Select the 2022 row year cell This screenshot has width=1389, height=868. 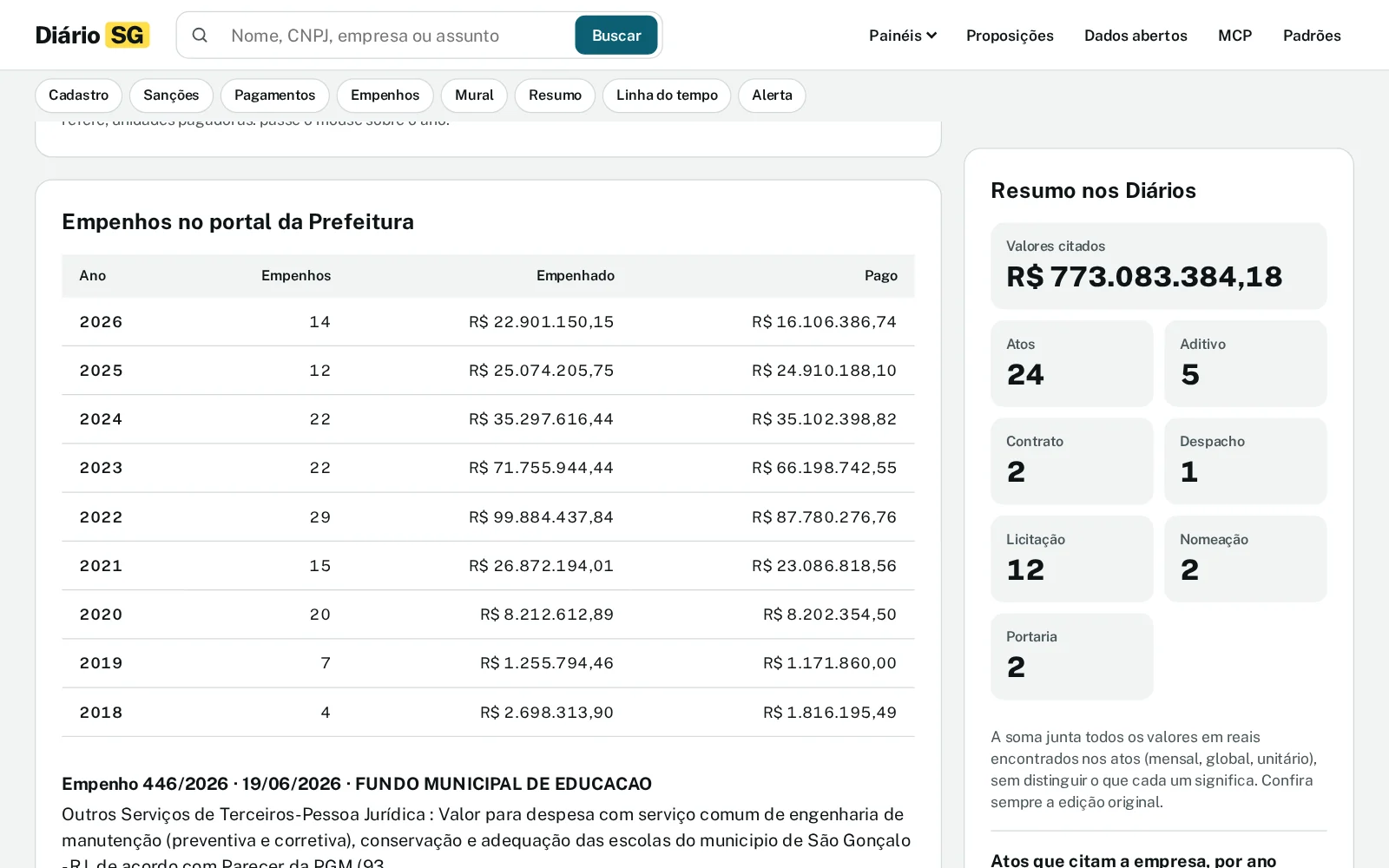101,517
